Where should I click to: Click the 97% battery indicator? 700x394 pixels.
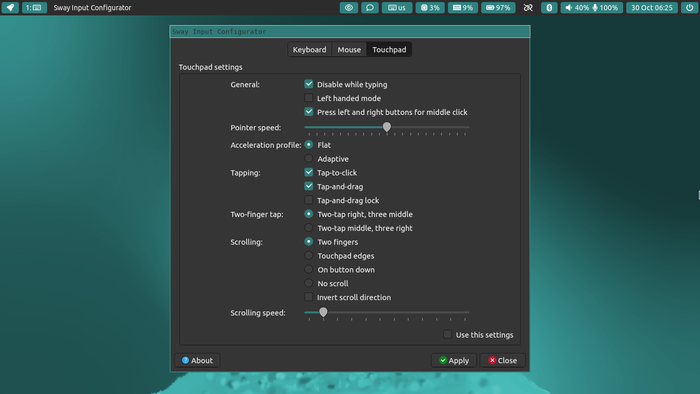pos(498,8)
